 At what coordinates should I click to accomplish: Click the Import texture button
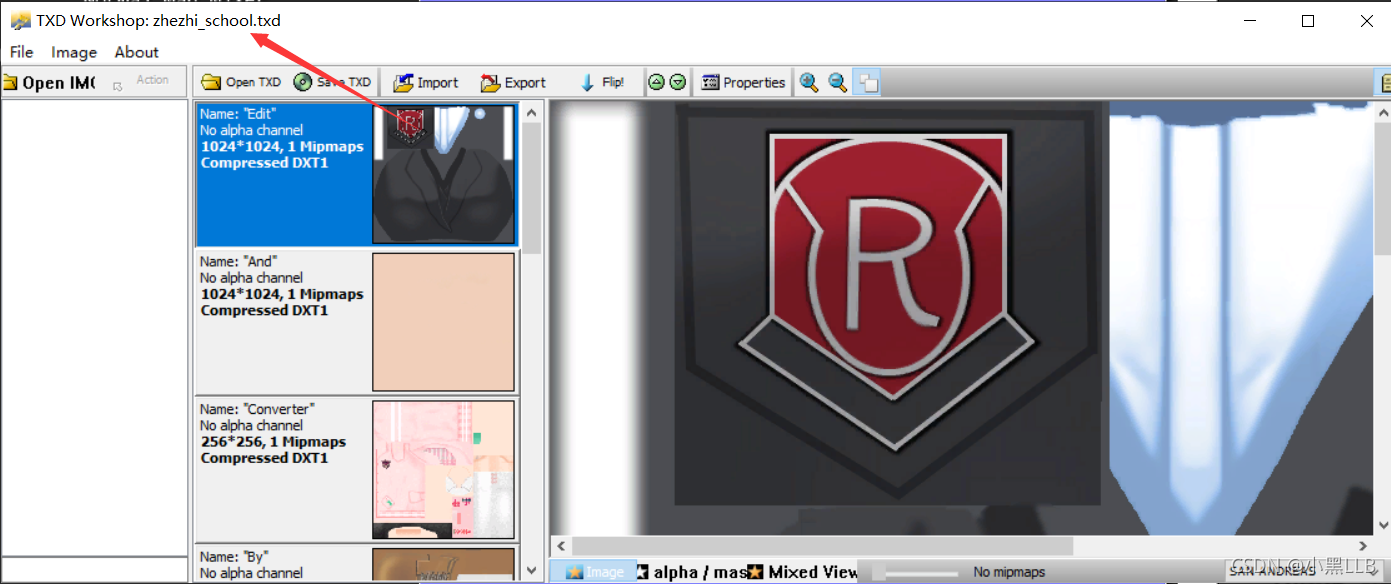point(426,82)
